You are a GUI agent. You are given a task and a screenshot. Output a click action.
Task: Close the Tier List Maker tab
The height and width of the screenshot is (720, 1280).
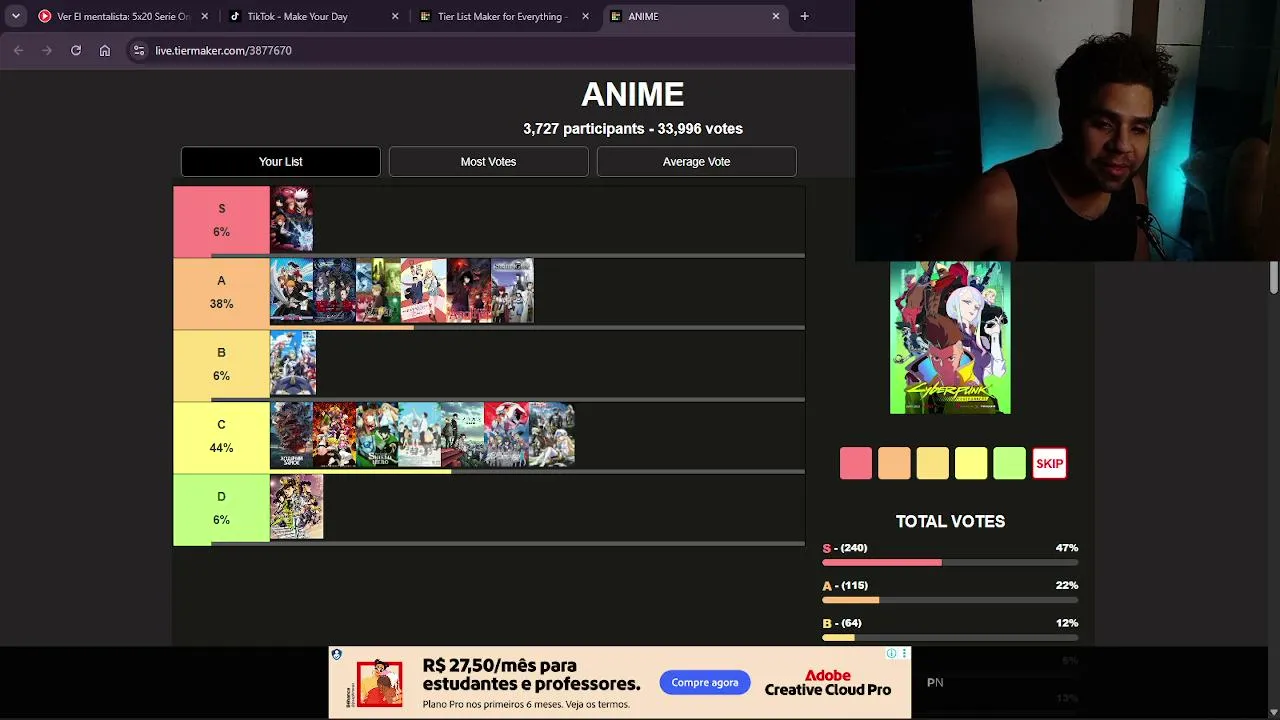pyautogui.click(x=585, y=16)
